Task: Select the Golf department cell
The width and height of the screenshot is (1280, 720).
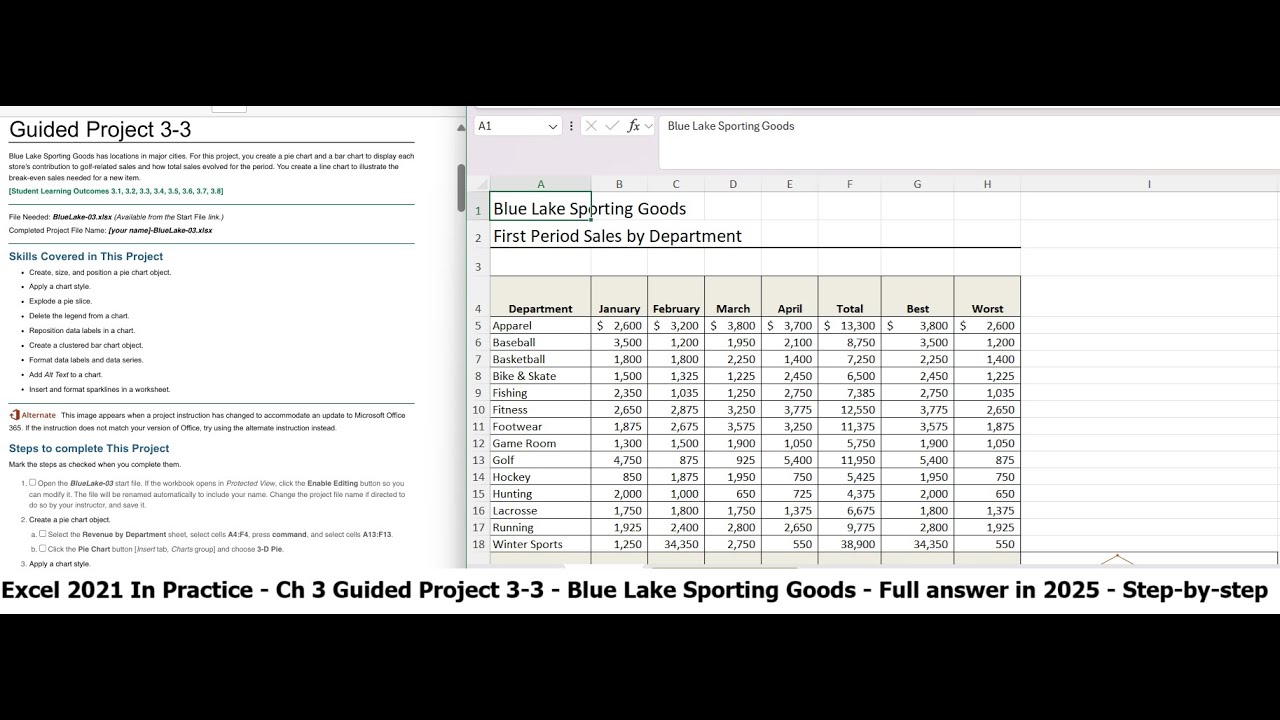Action: tap(540, 460)
